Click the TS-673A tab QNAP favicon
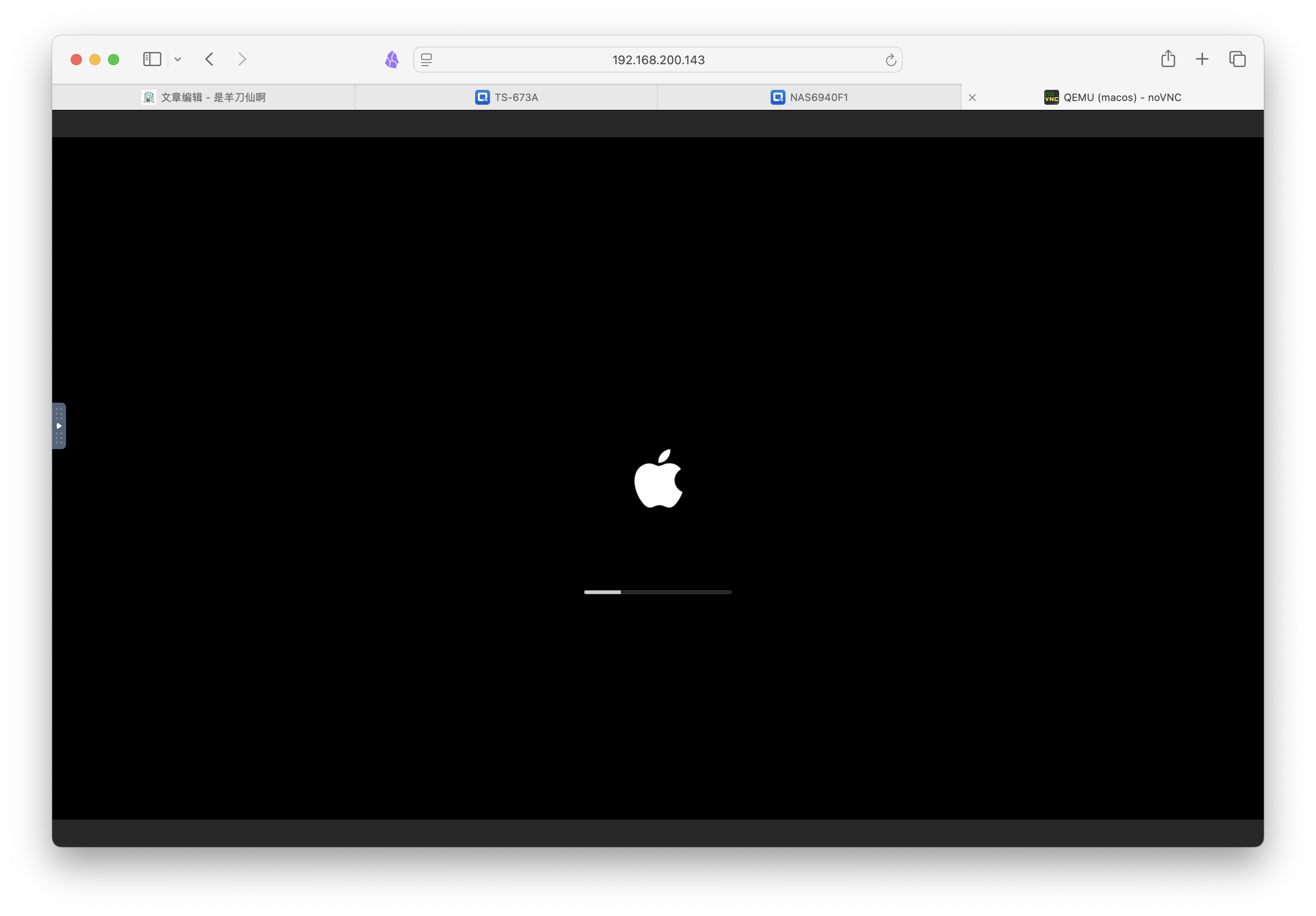The width and height of the screenshot is (1316, 916). 483,97
